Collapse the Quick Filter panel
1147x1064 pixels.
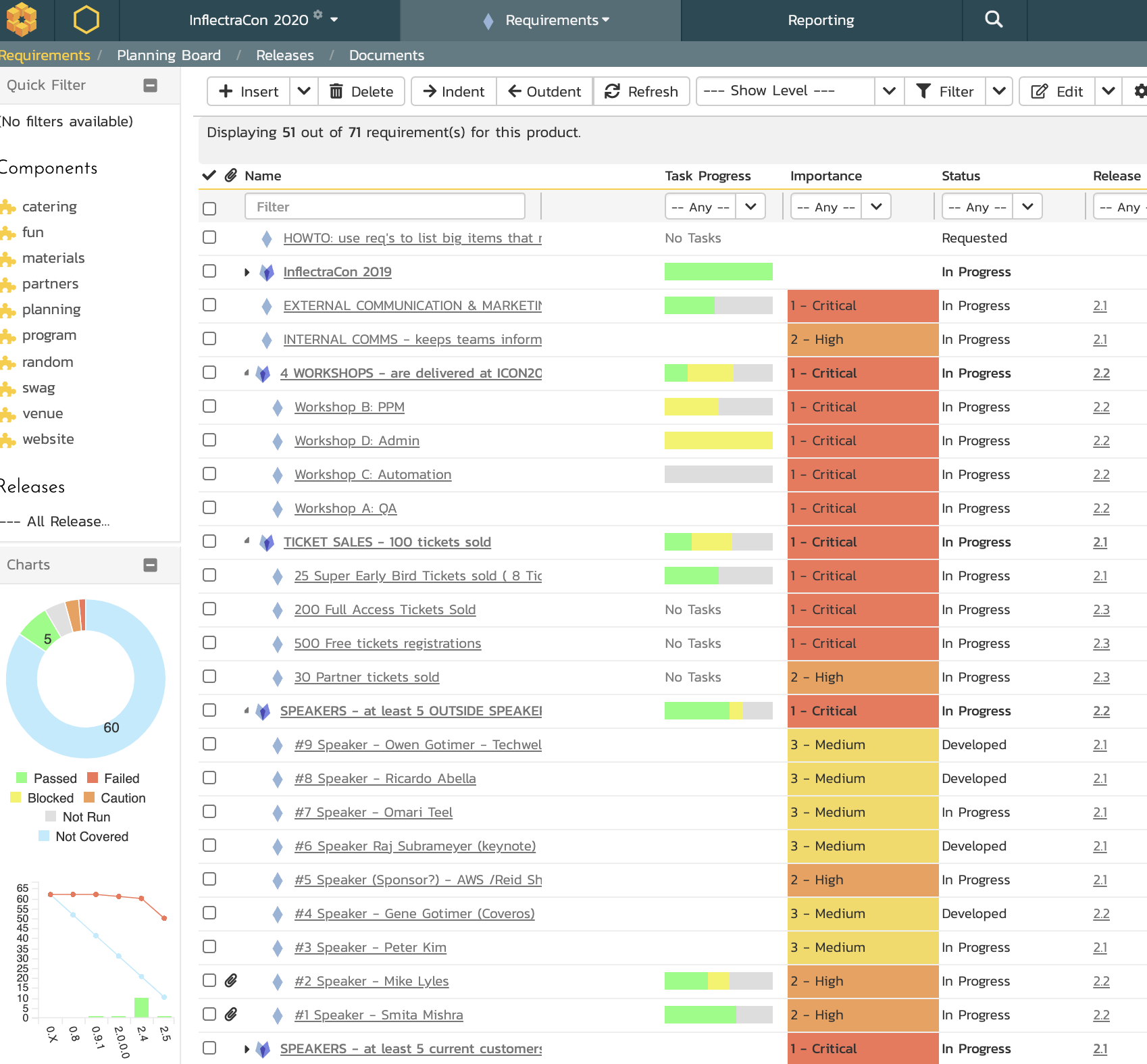point(151,85)
